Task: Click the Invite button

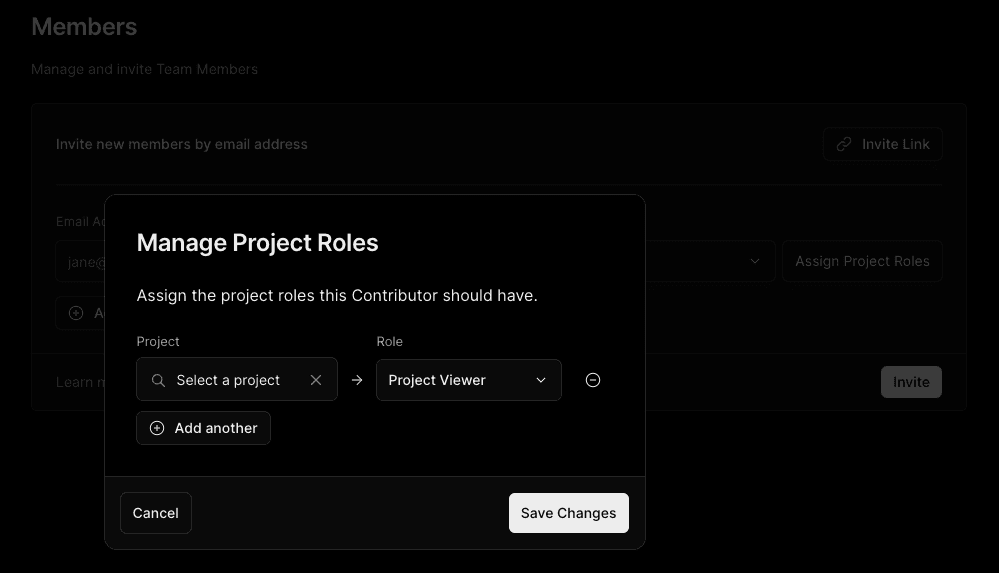Action: click(x=911, y=382)
